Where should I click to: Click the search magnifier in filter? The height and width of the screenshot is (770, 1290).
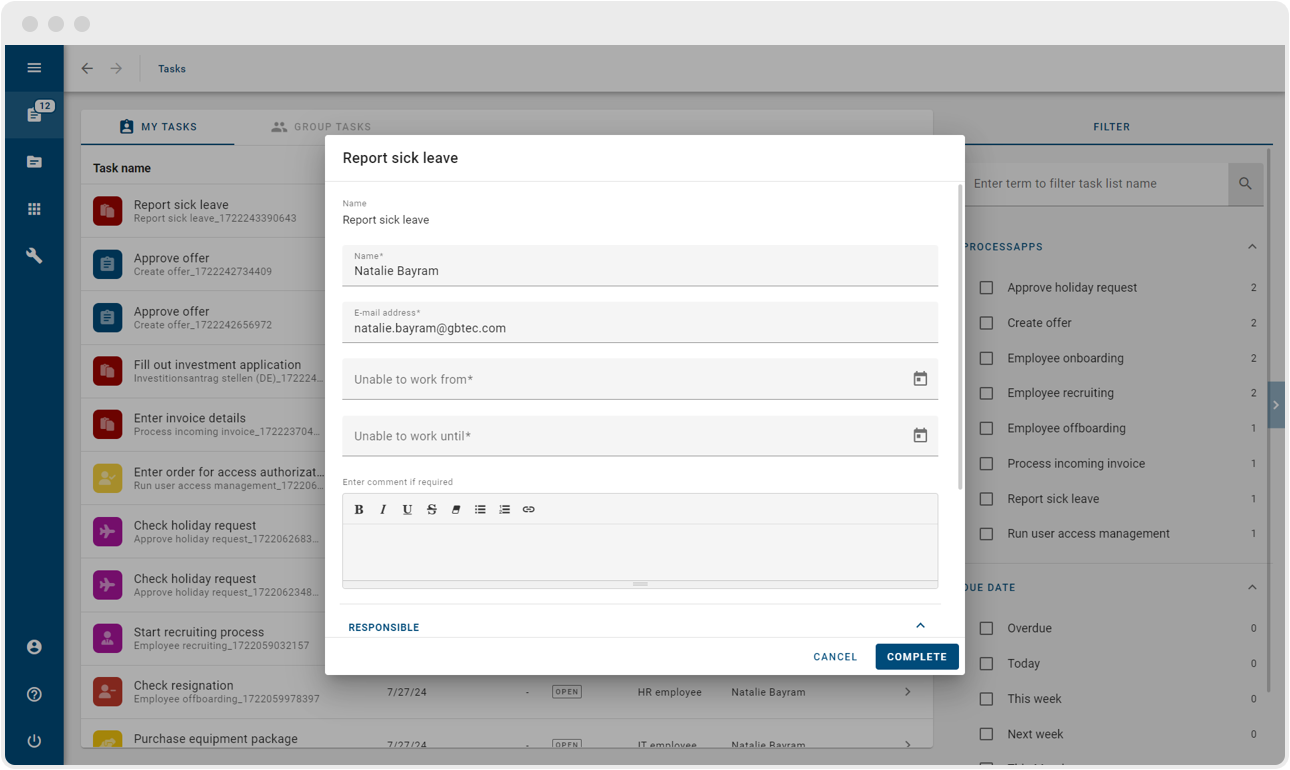point(1245,184)
